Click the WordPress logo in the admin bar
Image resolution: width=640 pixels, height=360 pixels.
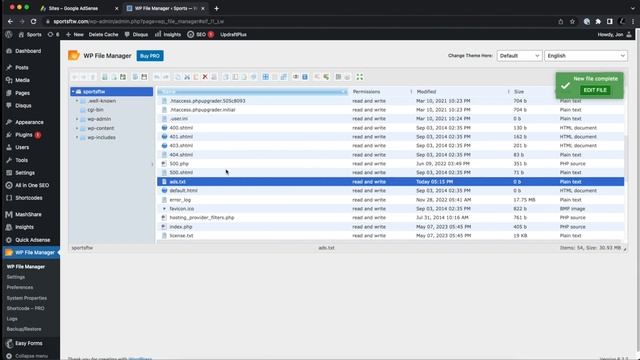click(9, 35)
